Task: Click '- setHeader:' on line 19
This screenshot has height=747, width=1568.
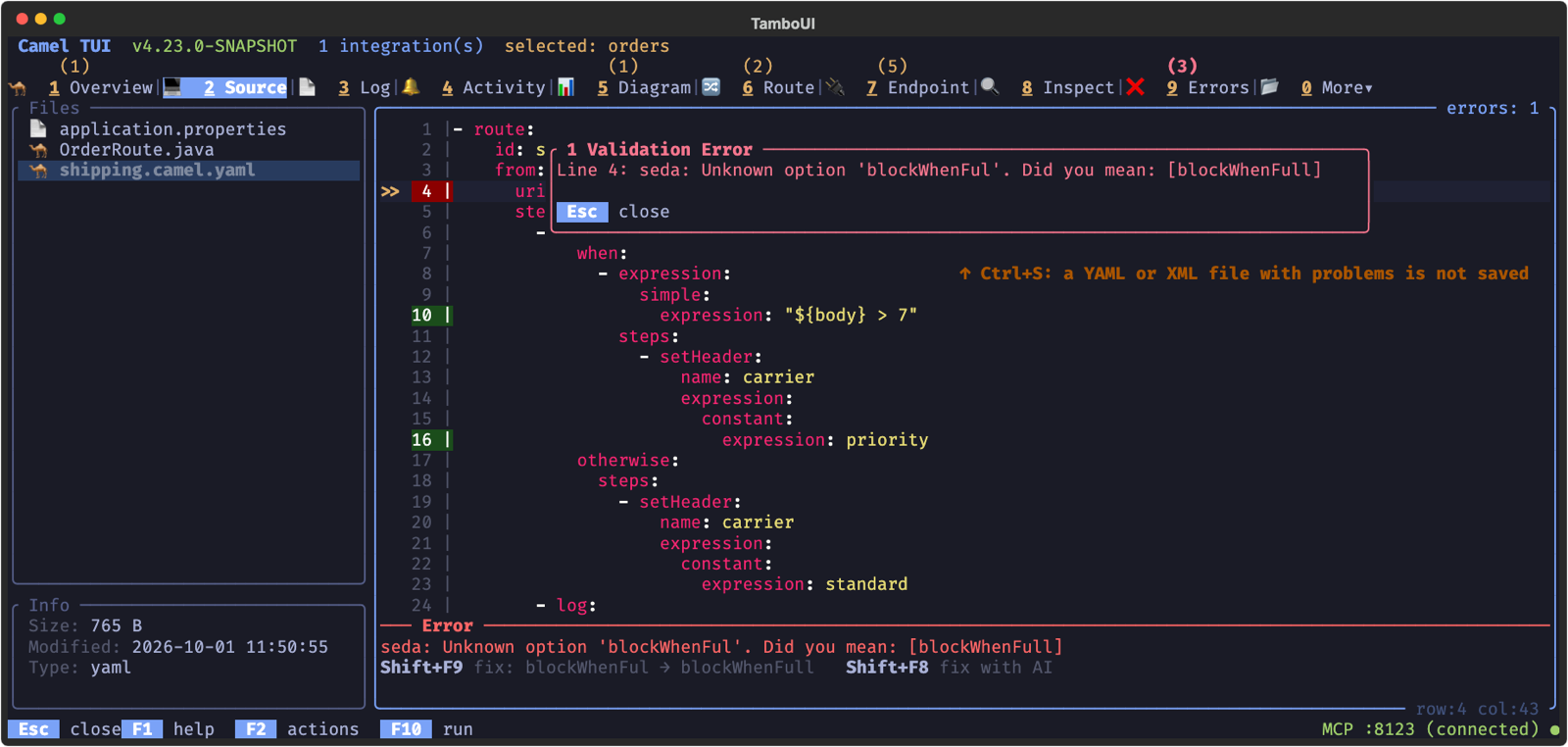Action: (679, 502)
